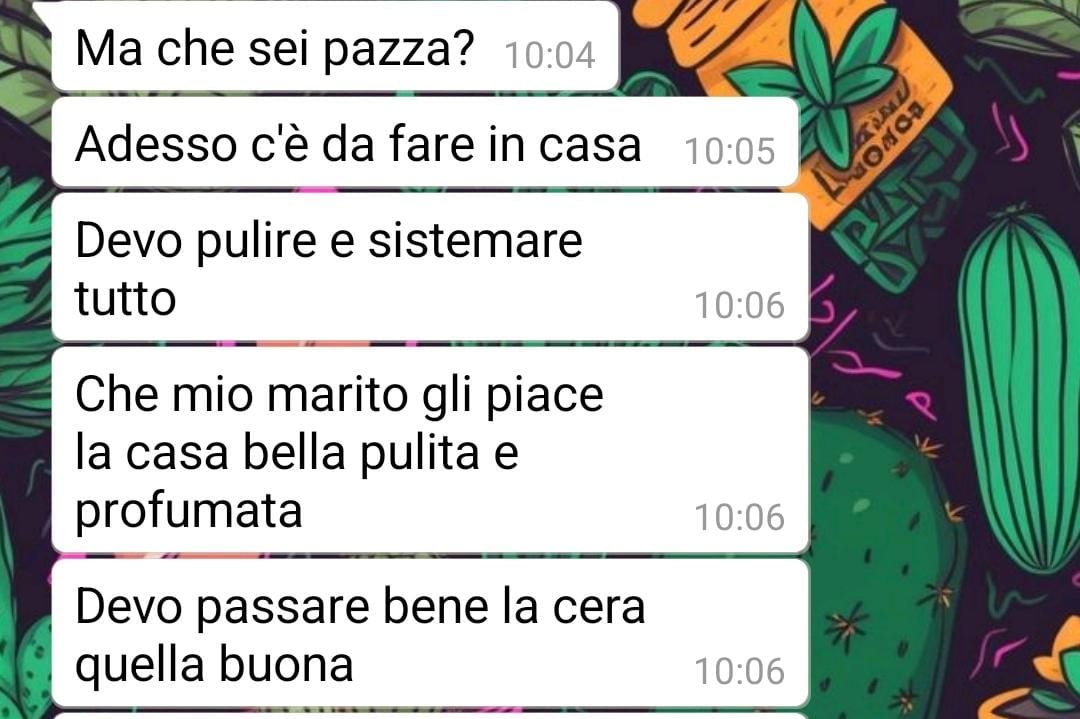Select the 'Devo pulire e sistemare tutto' message
1080x719 pixels.
coord(430,268)
